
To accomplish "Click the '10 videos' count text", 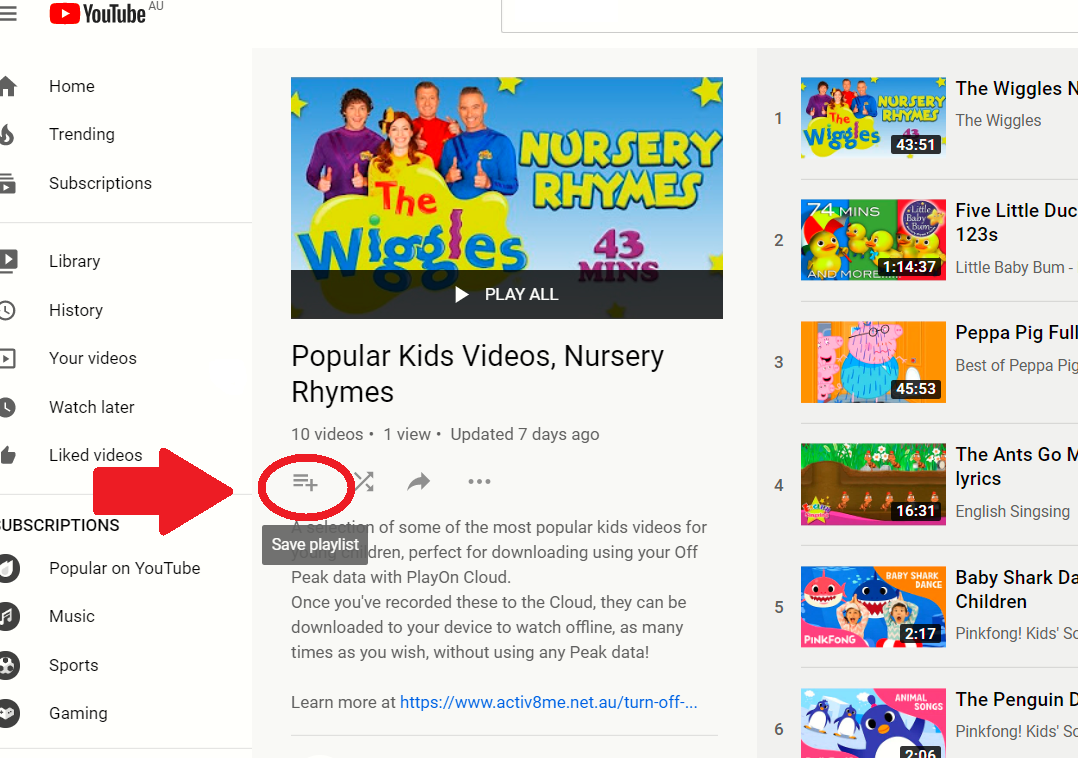I will click(x=327, y=434).
